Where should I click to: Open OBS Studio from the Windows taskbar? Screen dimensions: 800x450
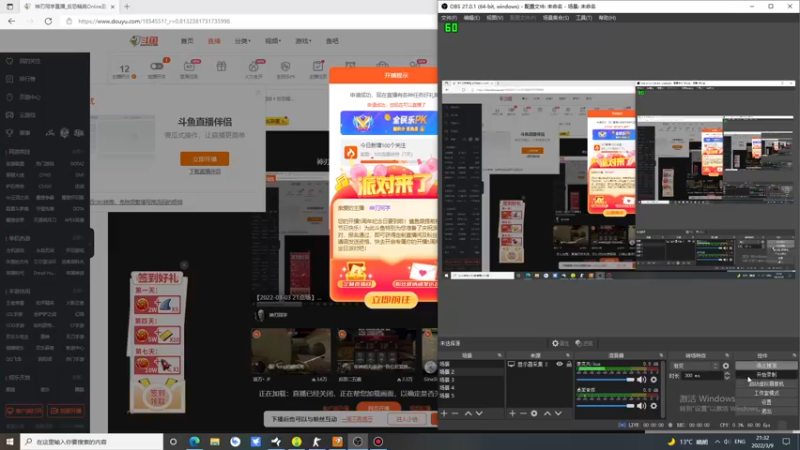(358, 441)
